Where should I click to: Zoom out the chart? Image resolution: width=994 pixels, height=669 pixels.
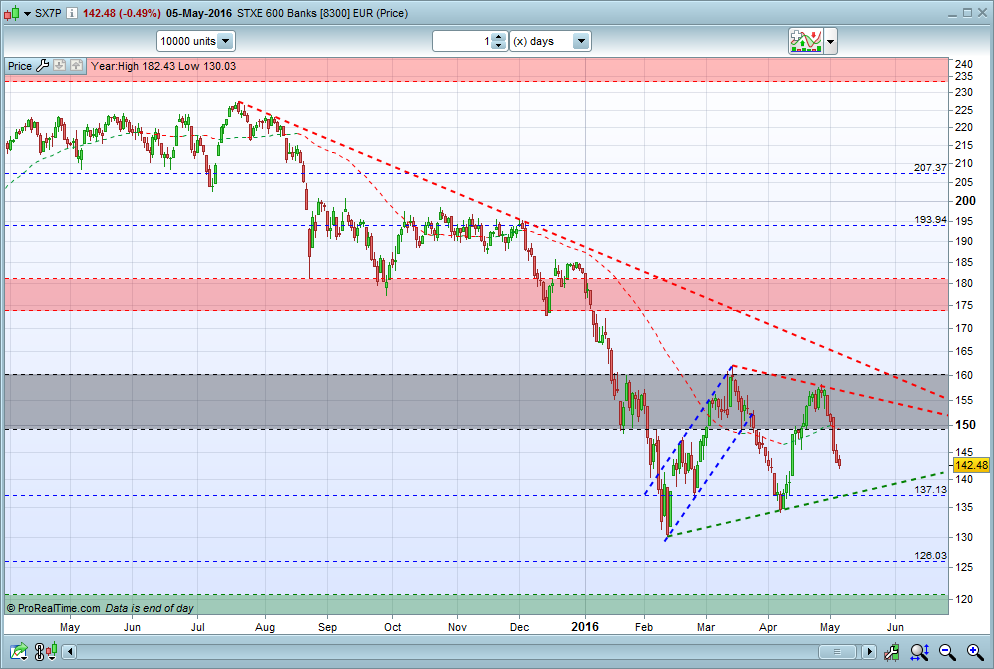click(x=947, y=651)
